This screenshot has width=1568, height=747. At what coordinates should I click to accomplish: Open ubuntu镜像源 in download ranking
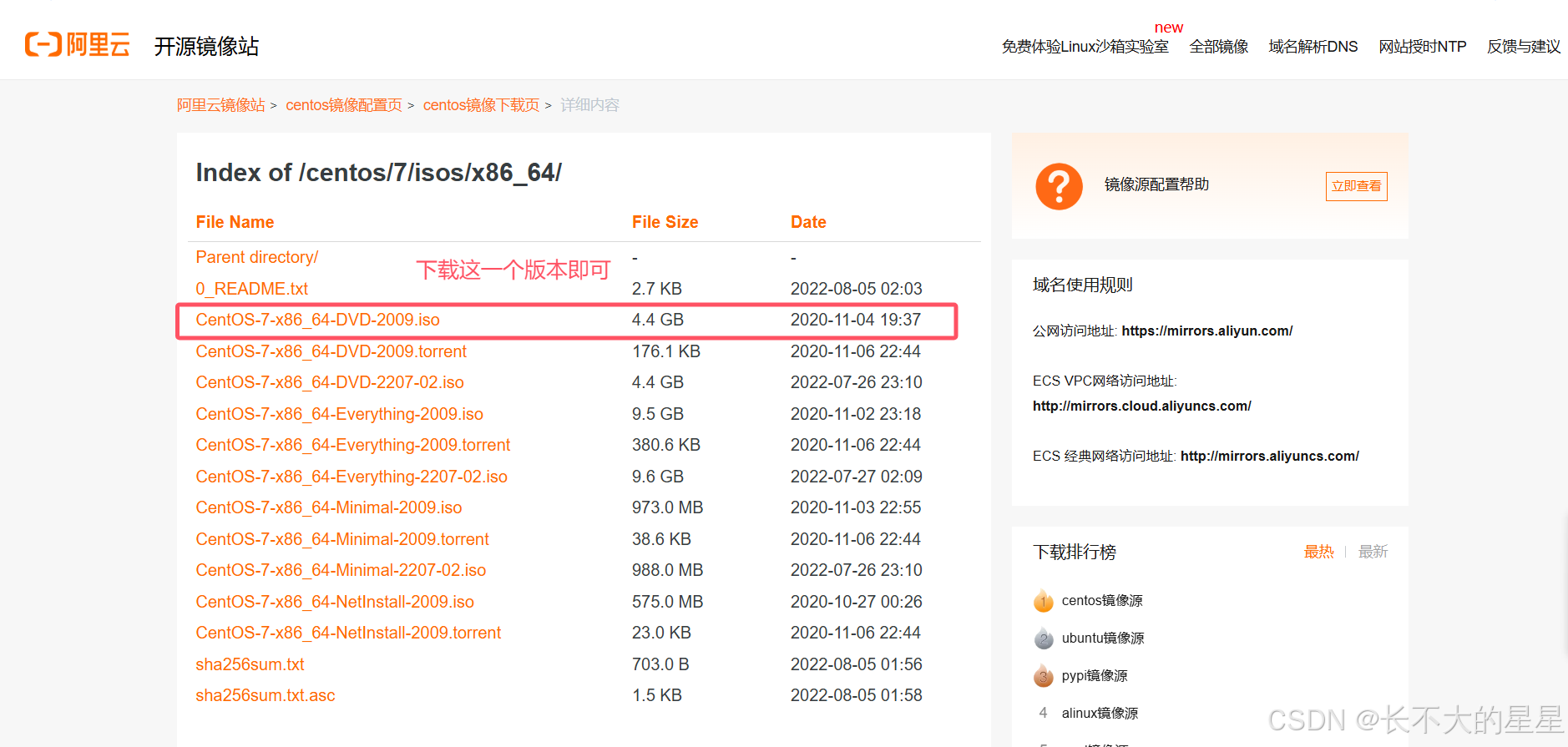(x=1103, y=638)
